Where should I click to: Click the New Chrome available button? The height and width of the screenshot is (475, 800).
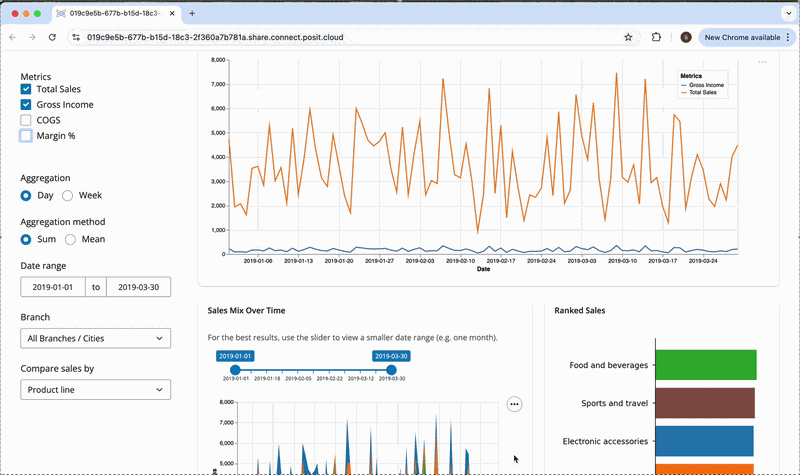[742, 37]
